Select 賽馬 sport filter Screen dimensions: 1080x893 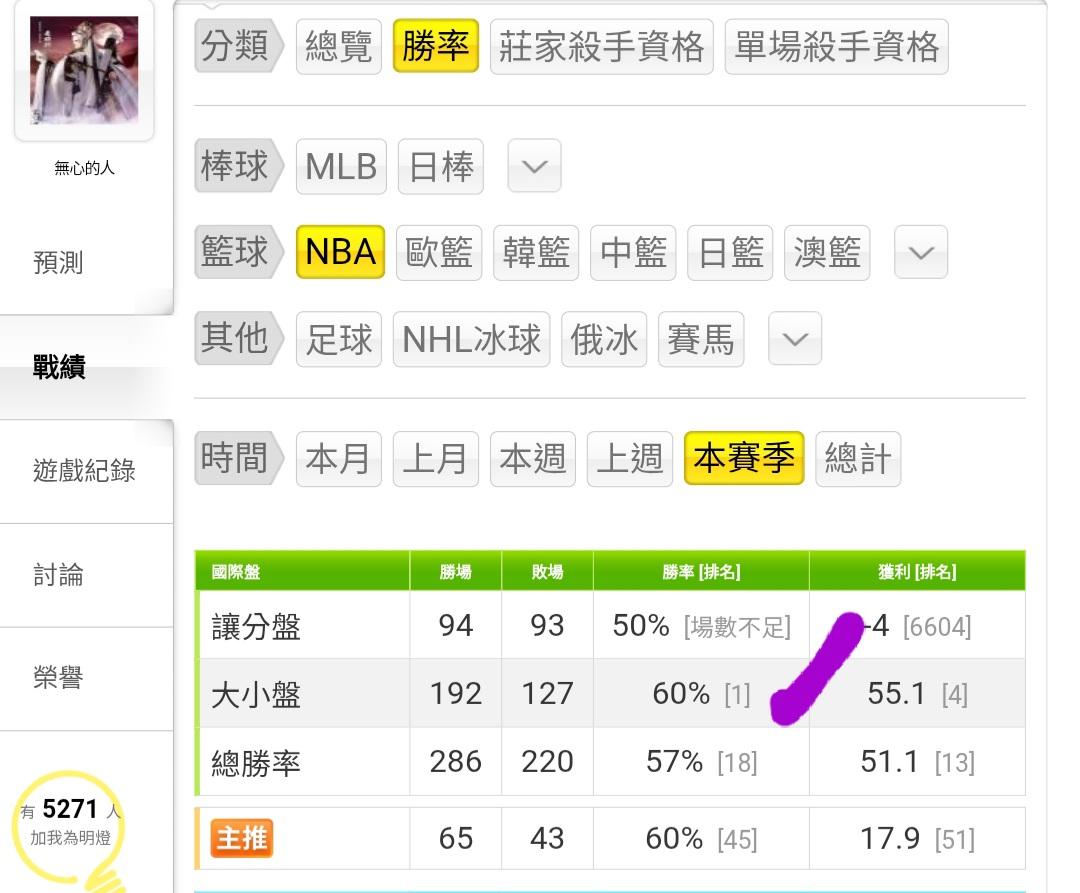701,339
